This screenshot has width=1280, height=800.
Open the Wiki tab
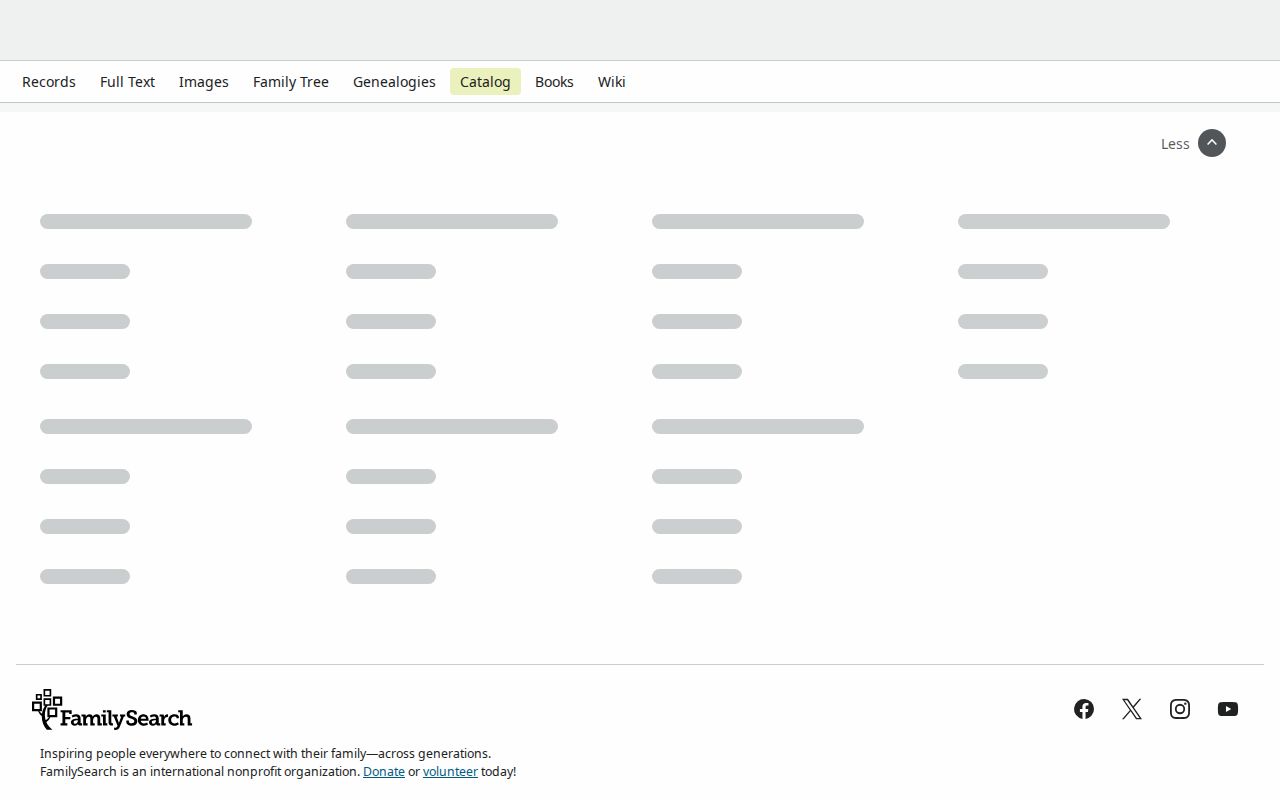pos(612,82)
